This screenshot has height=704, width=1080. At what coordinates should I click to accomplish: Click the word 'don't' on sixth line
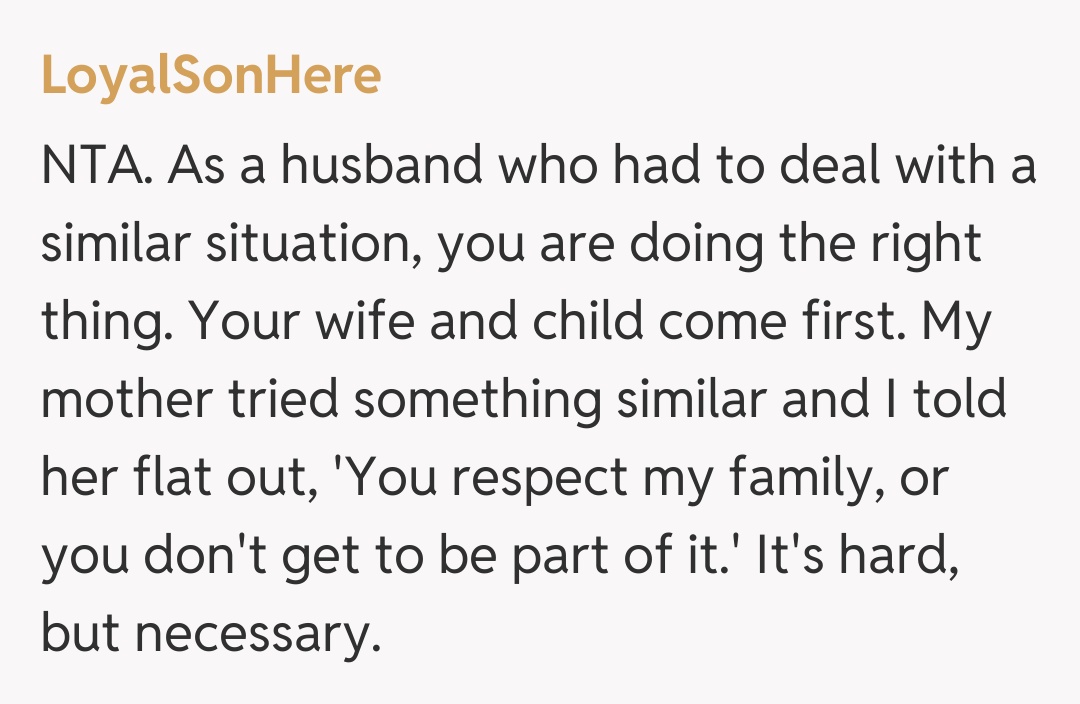[204, 556]
